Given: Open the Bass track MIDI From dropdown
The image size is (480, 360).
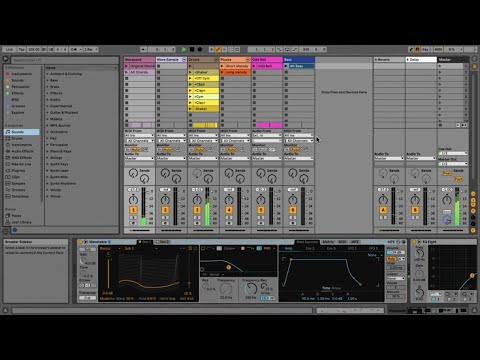Looking at the screenshot, I should click(x=299, y=135).
